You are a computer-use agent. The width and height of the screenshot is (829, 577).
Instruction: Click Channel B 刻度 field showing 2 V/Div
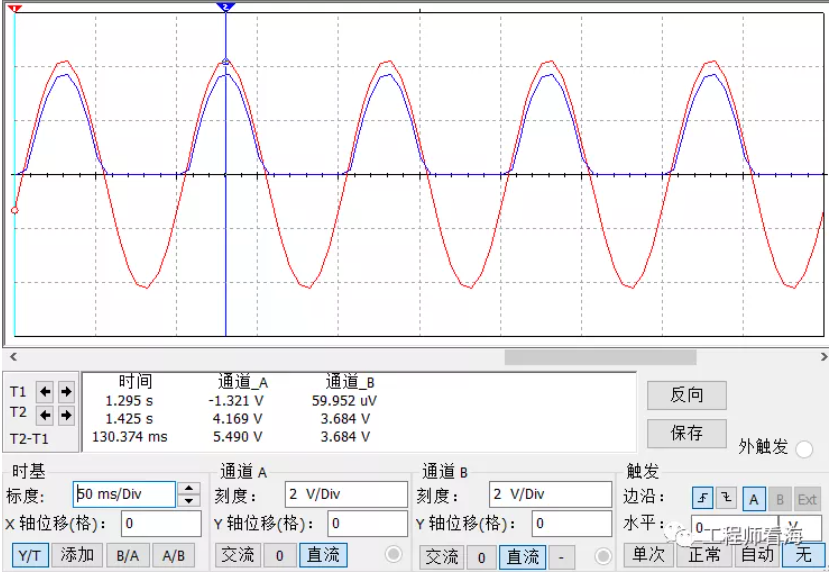pos(550,494)
